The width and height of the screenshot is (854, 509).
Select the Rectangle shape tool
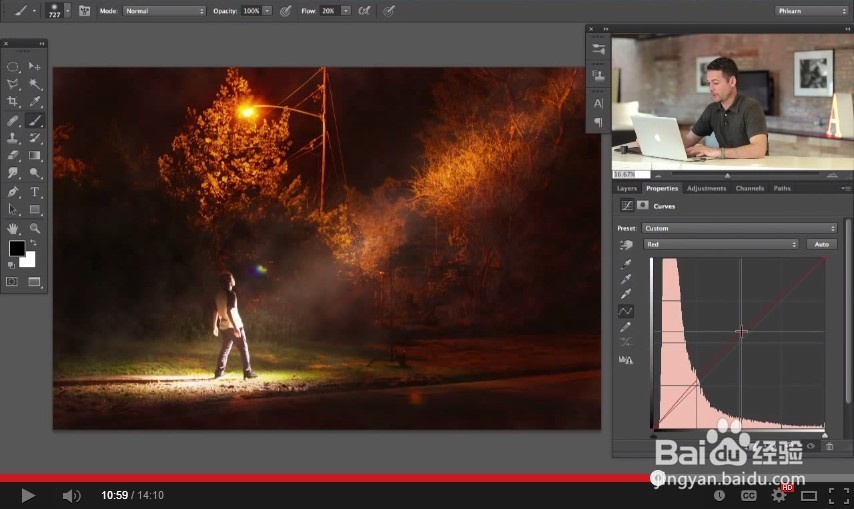tap(35, 209)
